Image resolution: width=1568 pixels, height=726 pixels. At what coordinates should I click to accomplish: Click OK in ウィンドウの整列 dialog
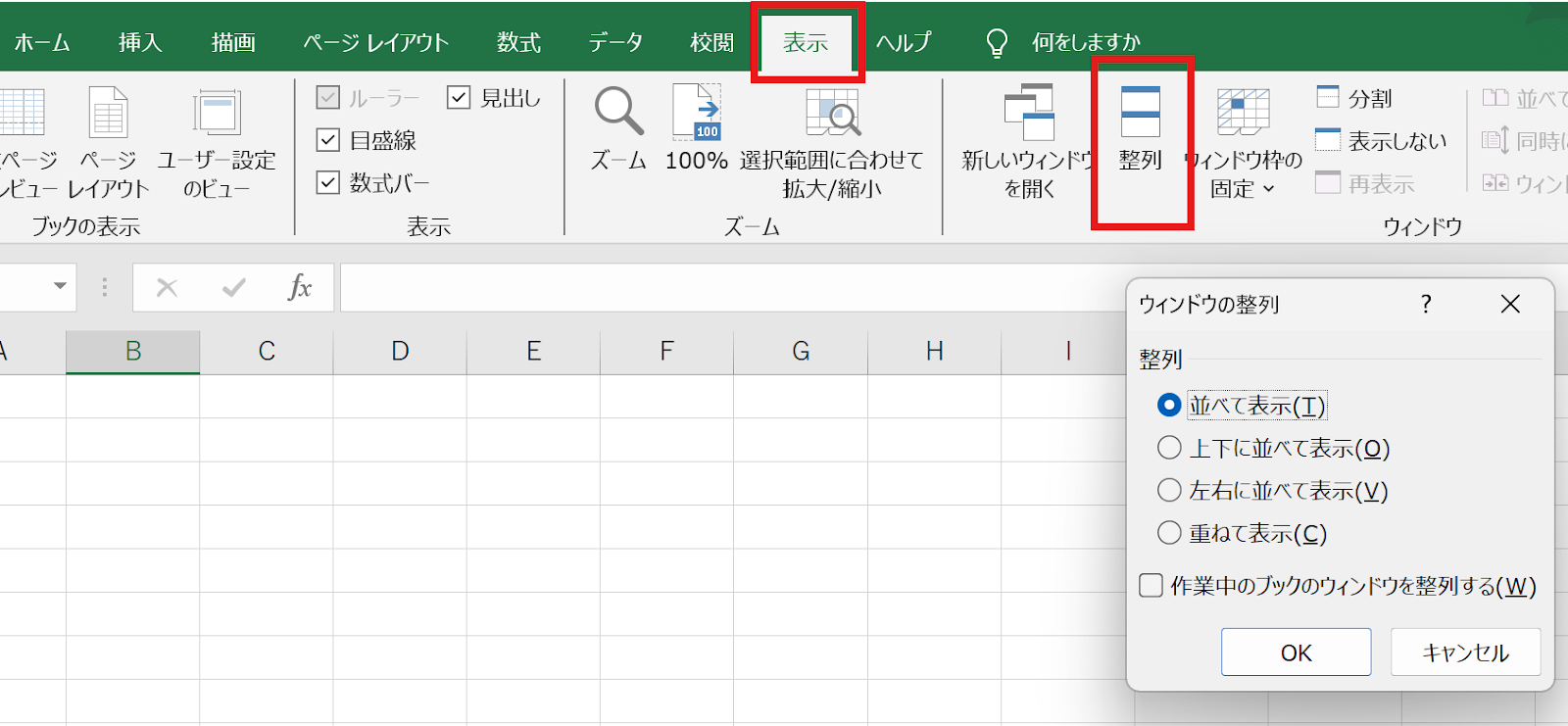tap(1296, 653)
